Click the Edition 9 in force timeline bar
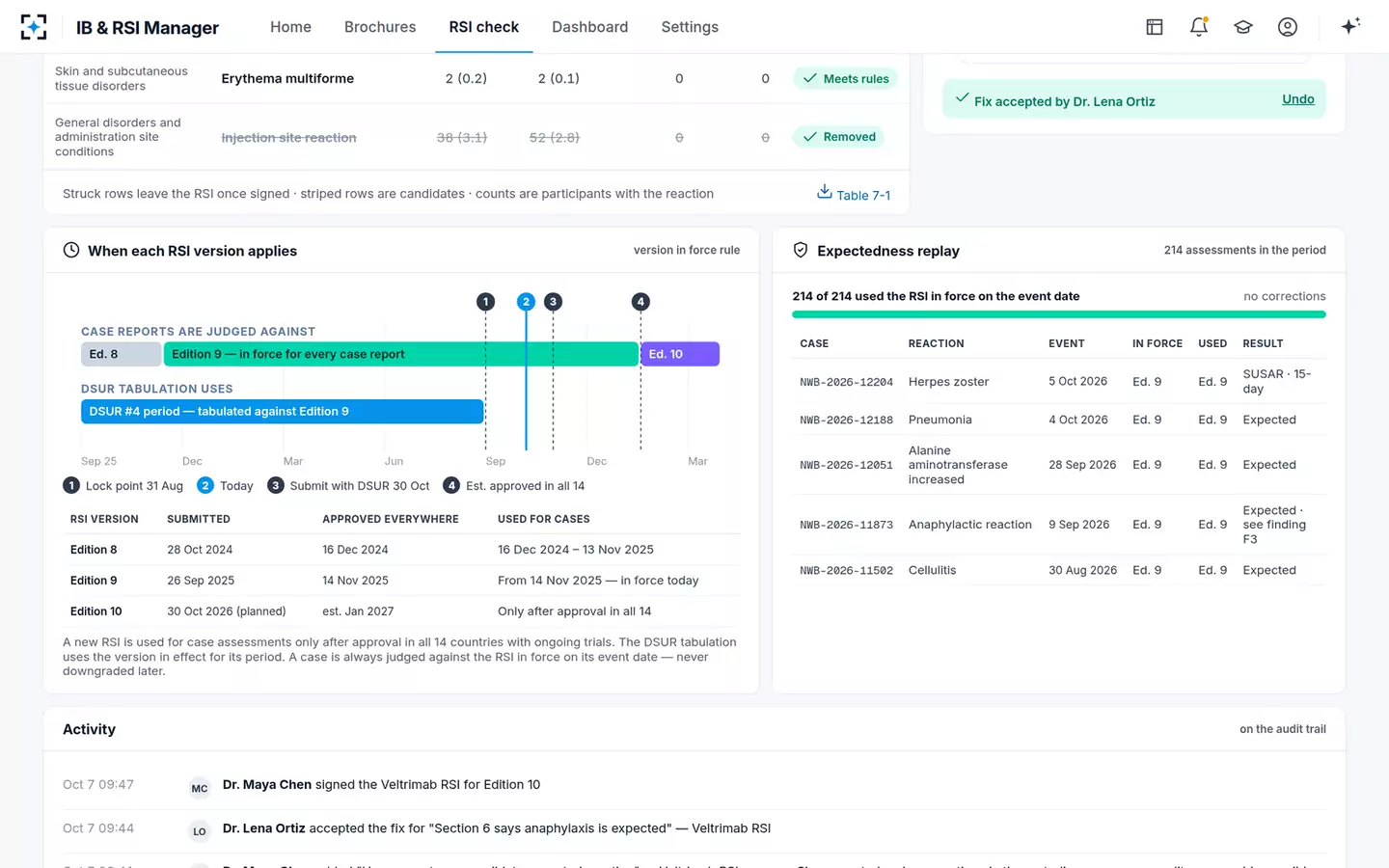This screenshot has height=868, width=1389. pos(401,354)
